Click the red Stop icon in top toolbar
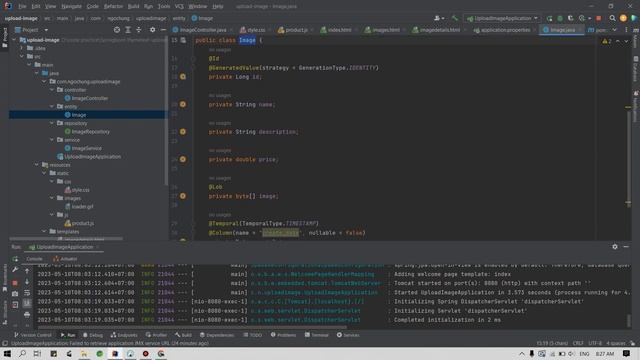 click(x=599, y=18)
